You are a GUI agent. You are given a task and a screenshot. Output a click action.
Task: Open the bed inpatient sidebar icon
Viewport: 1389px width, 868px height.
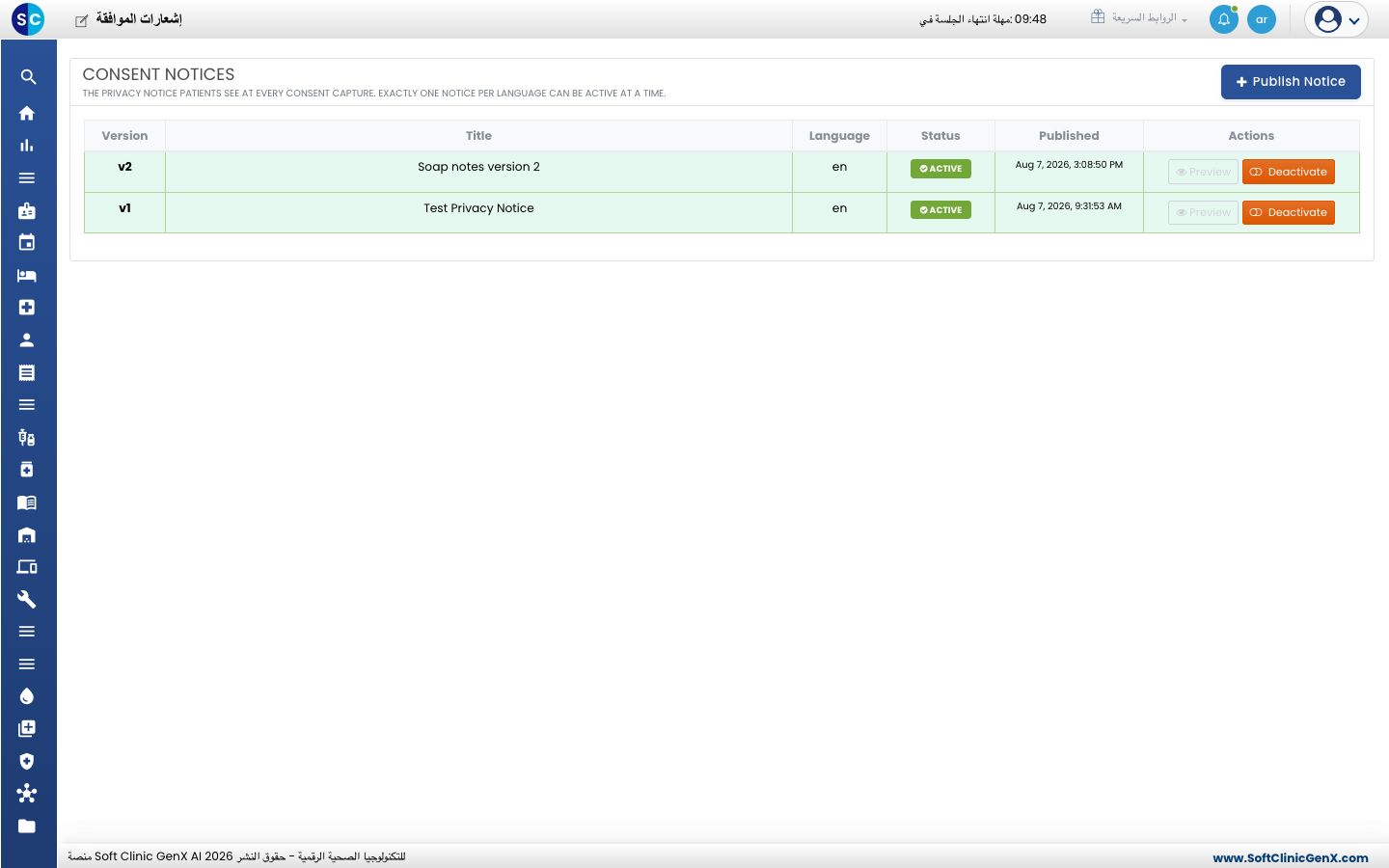pos(27,276)
